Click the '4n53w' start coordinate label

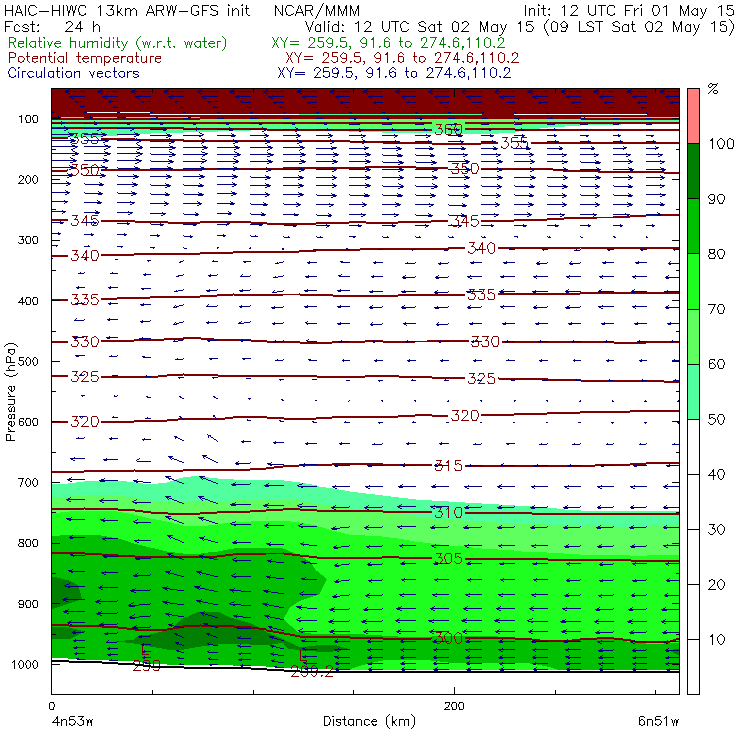pyautogui.click(x=73, y=722)
